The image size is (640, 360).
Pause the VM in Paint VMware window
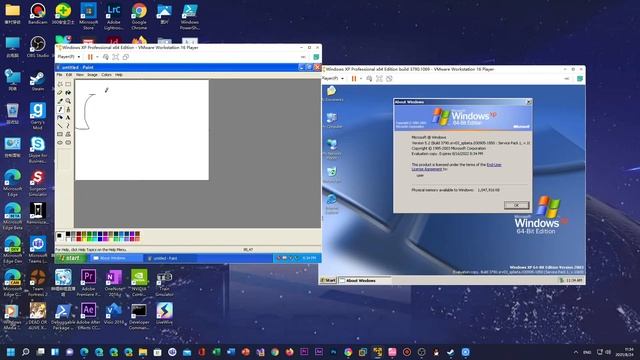[90, 57]
